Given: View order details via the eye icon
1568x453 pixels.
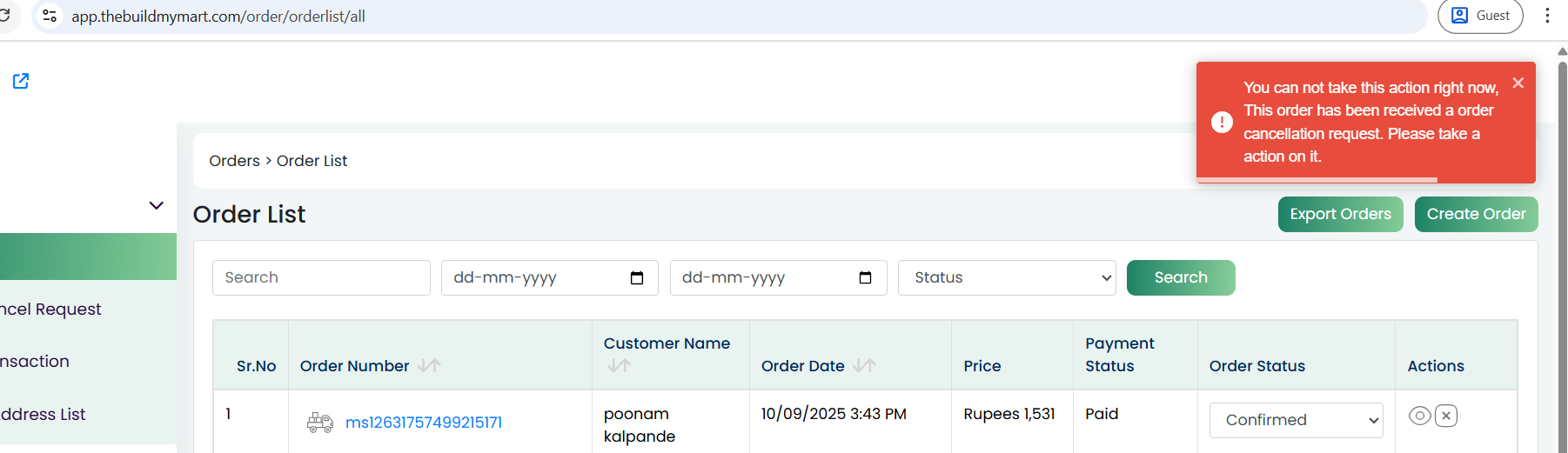Looking at the screenshot, I should (1419, 416).
